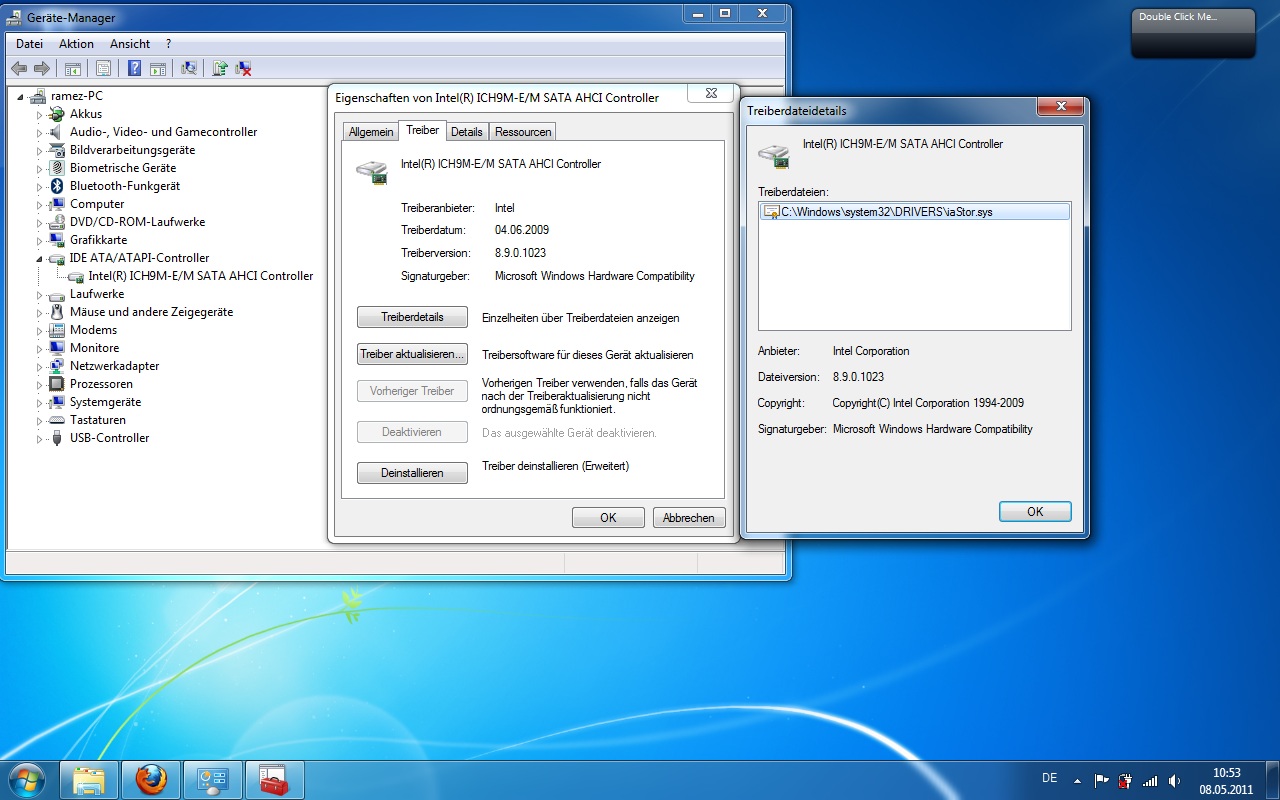Expand the Bildverarbeitungsgeräte node
This screenshot has height=800, width=1280.
(x=40, y=150)
